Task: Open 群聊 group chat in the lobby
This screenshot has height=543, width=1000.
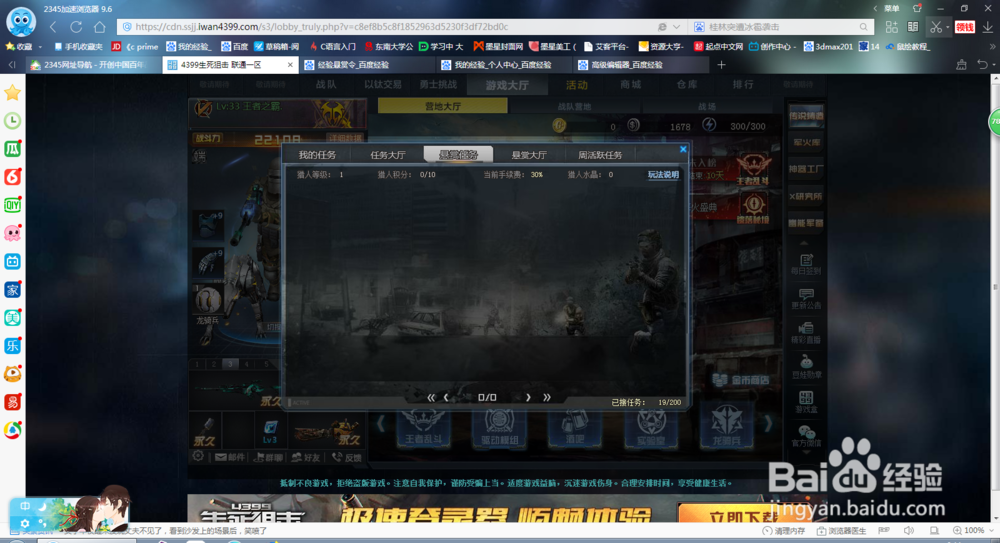Action: point(268,457)
